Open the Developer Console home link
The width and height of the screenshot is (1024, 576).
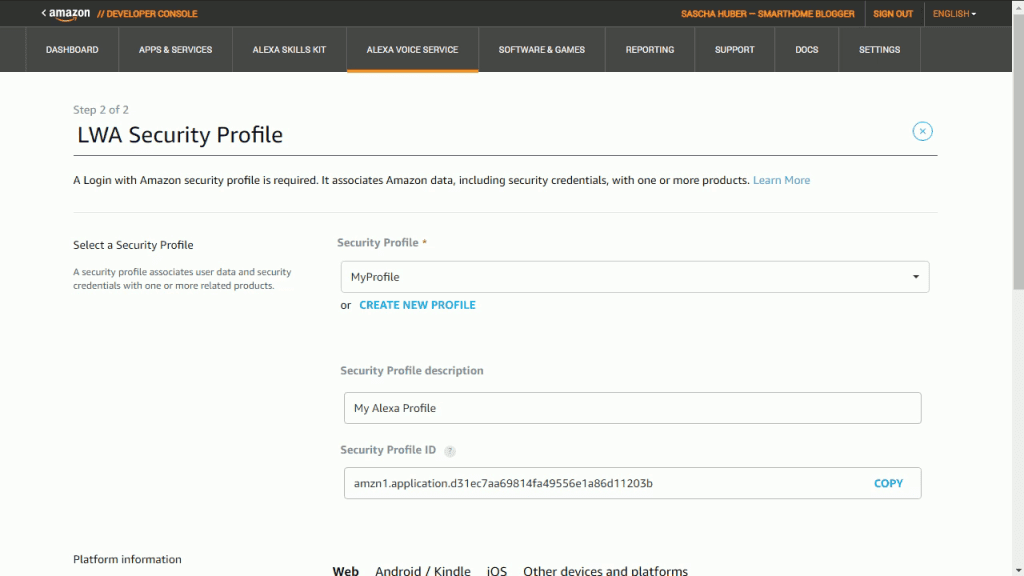tap(147, 14)
